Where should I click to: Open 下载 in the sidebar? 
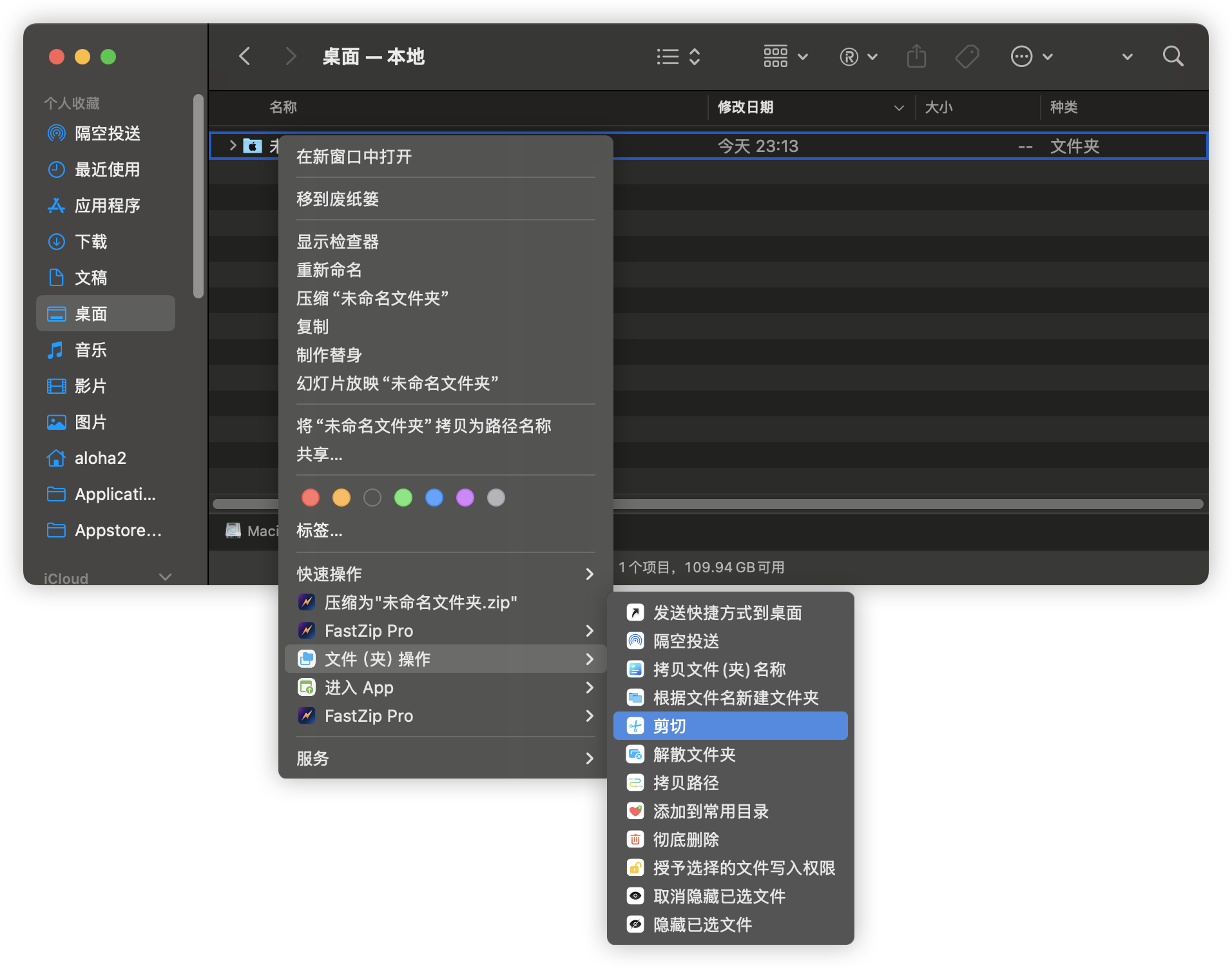coord(91,242)
